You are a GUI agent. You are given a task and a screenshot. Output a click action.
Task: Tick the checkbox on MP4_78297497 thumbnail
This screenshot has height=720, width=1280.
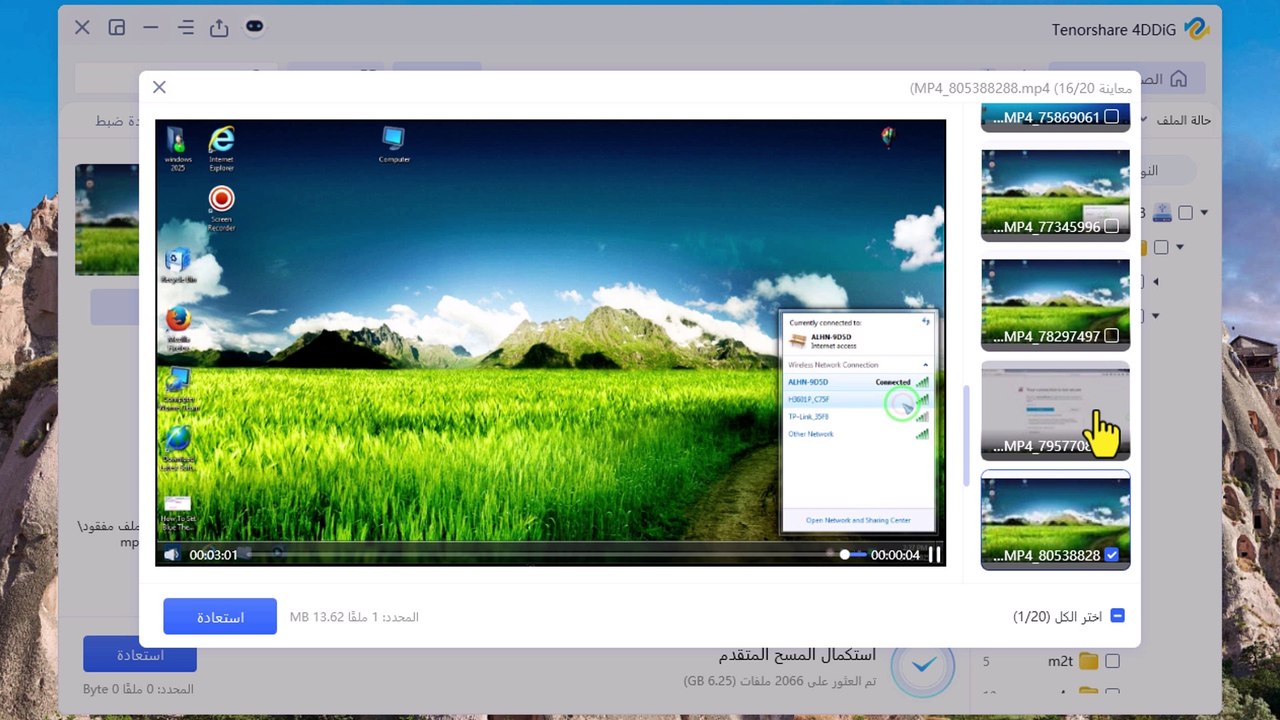[1111, 337]
